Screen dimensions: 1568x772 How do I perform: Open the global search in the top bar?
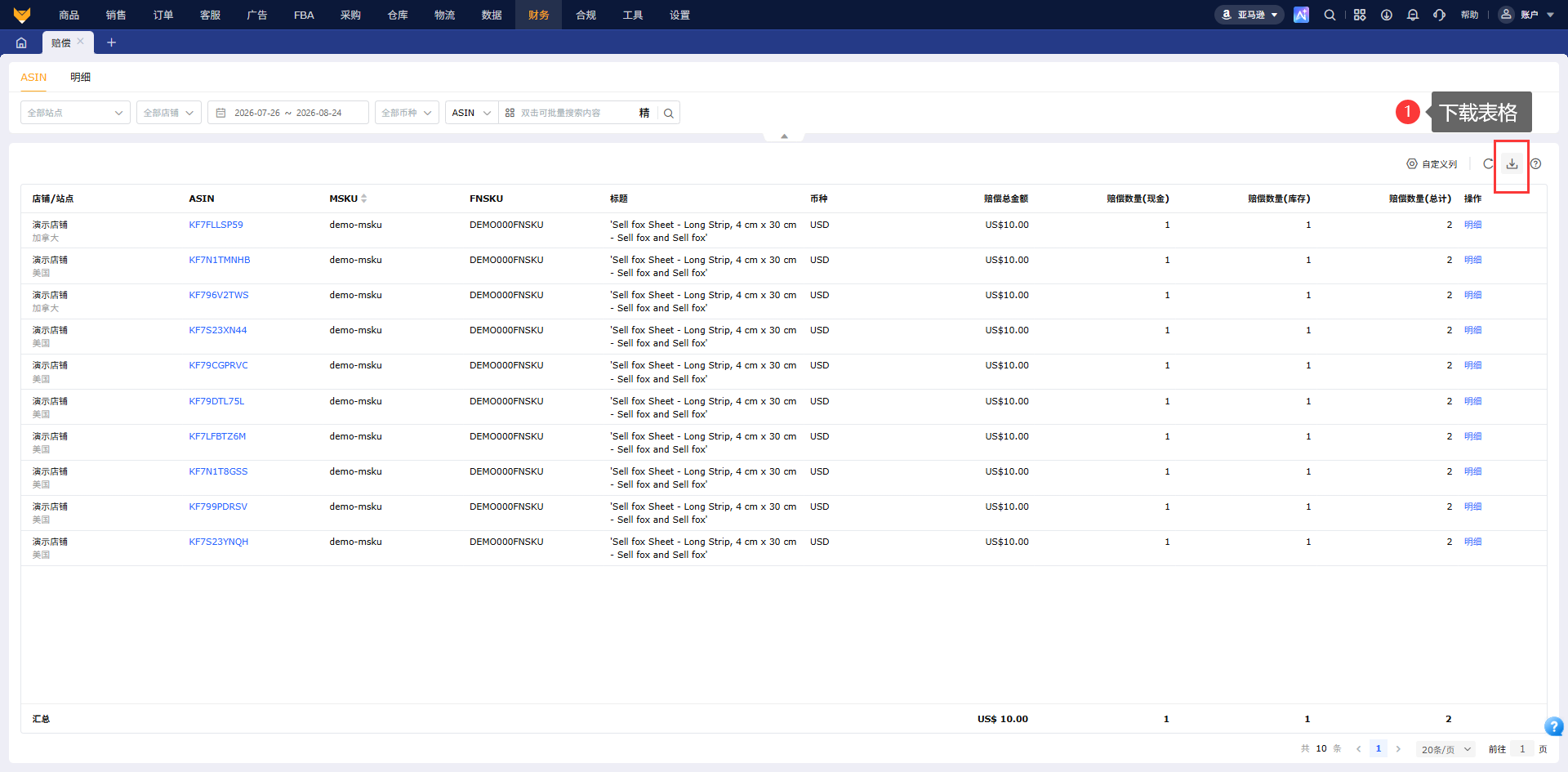point(1330,15)
